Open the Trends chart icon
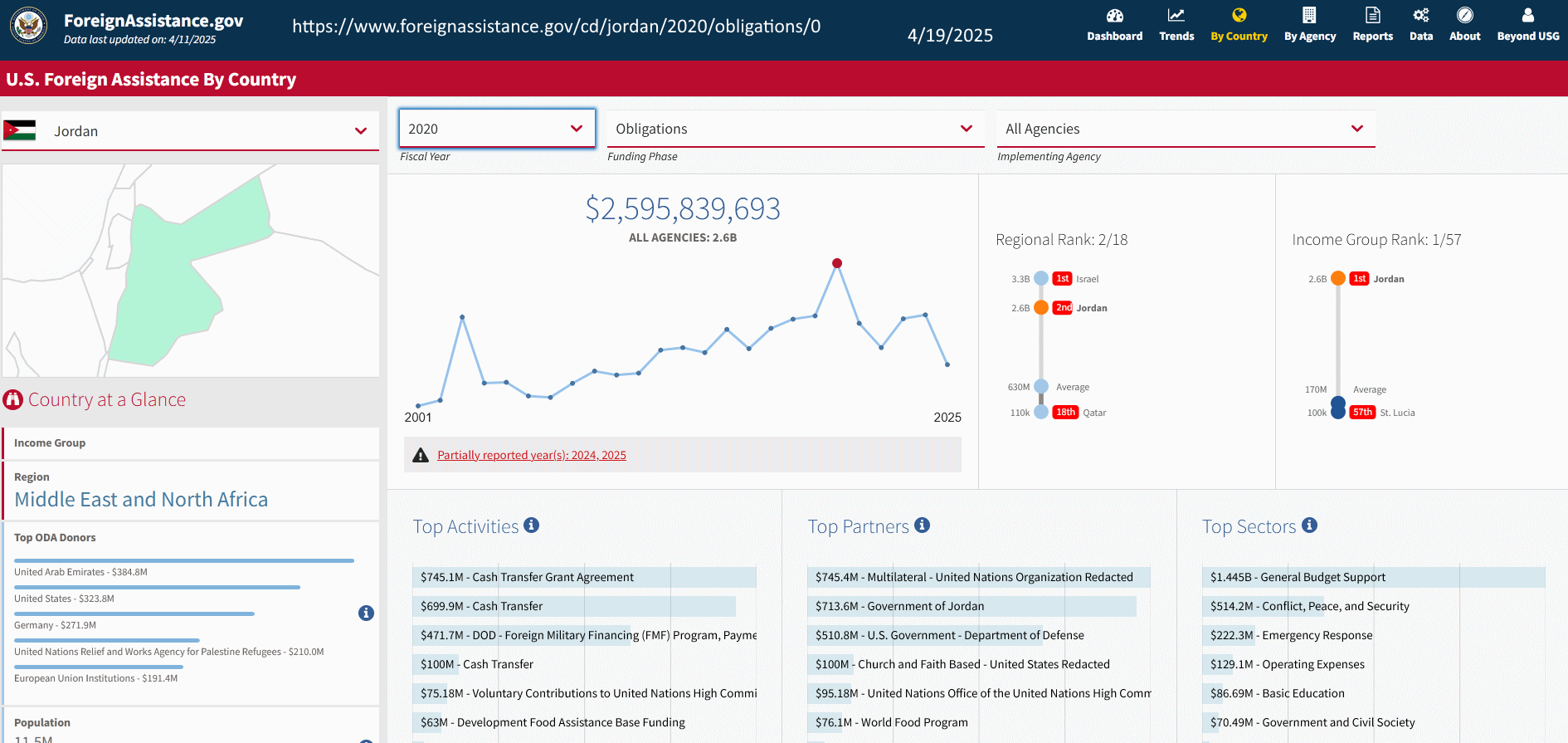The height and width of the screenshot is (743, 1568). click(1176, 15)
